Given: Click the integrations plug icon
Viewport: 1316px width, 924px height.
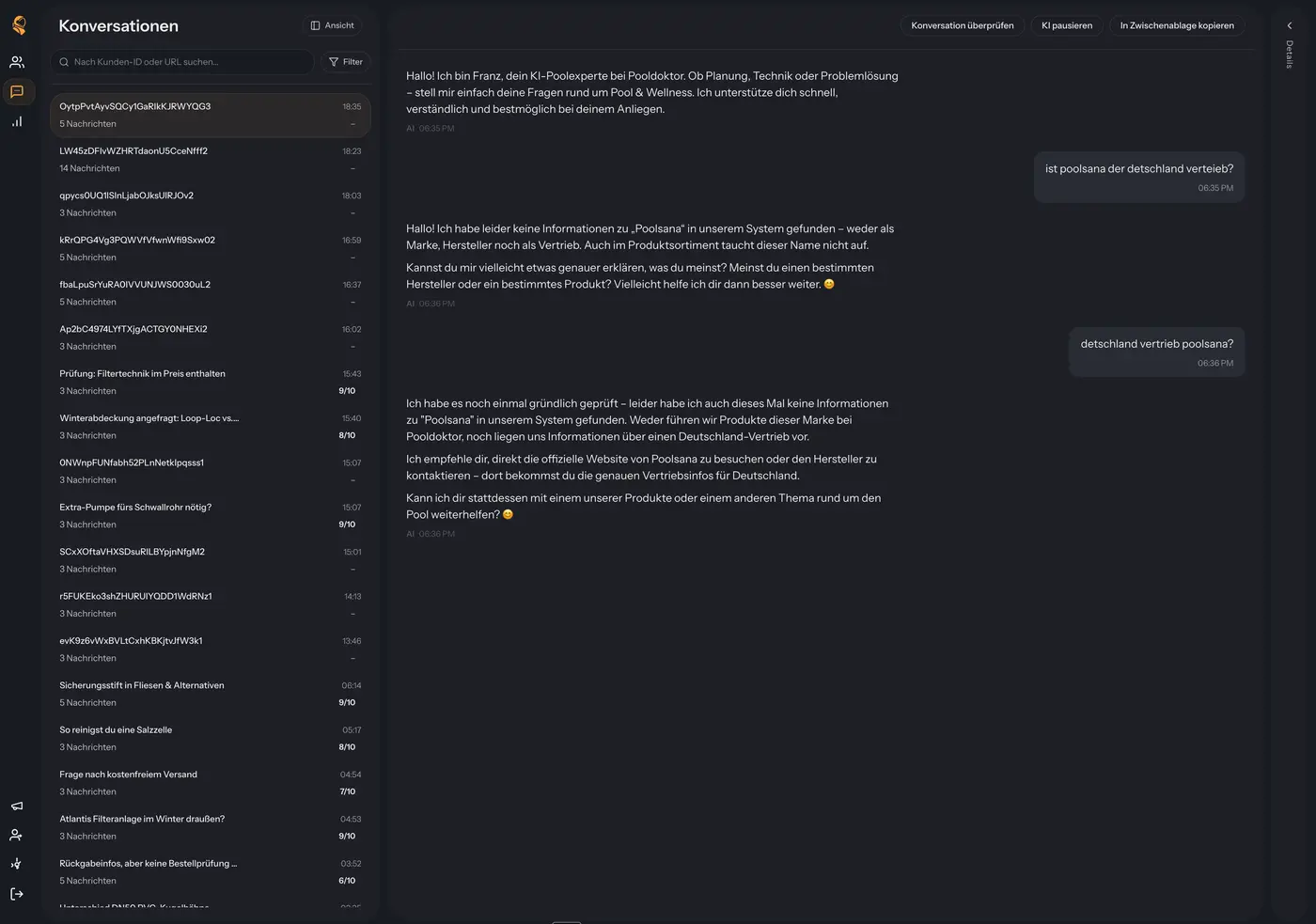Looking at the screenshot, I should coord(16,864).
